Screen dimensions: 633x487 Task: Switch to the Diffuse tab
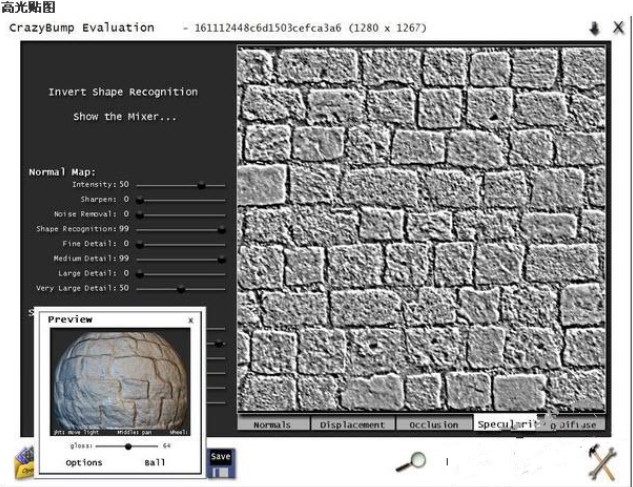click(x=577, y=424)
